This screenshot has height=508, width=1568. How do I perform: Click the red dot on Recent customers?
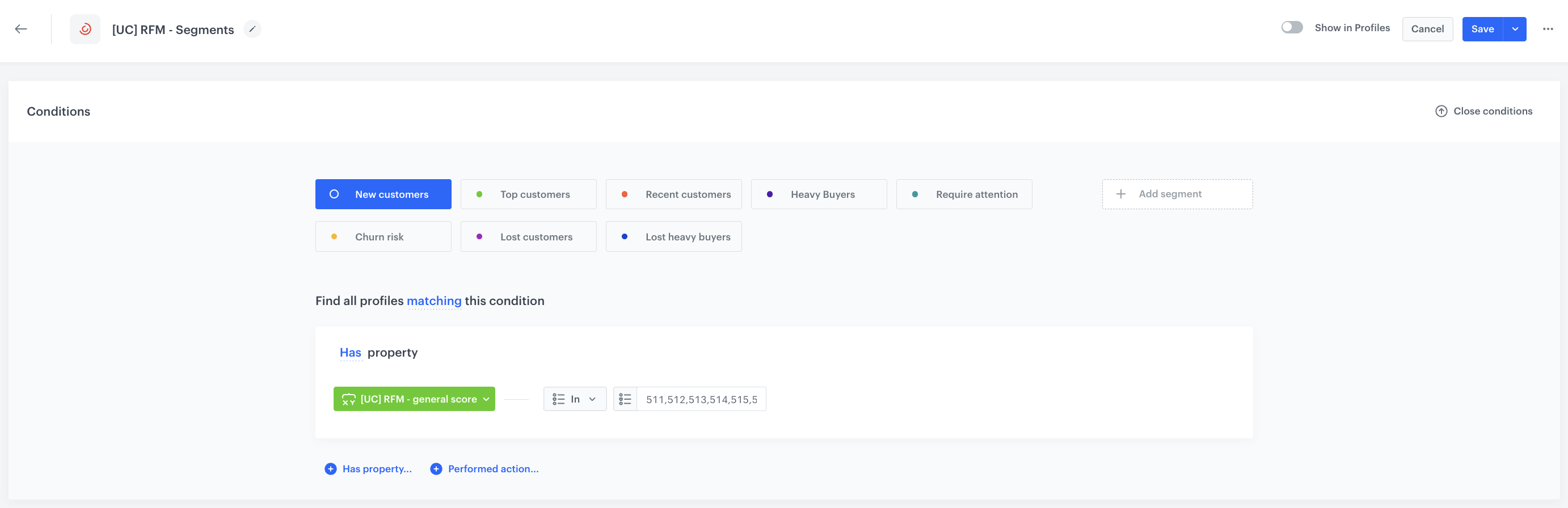[x=625, y=194]
